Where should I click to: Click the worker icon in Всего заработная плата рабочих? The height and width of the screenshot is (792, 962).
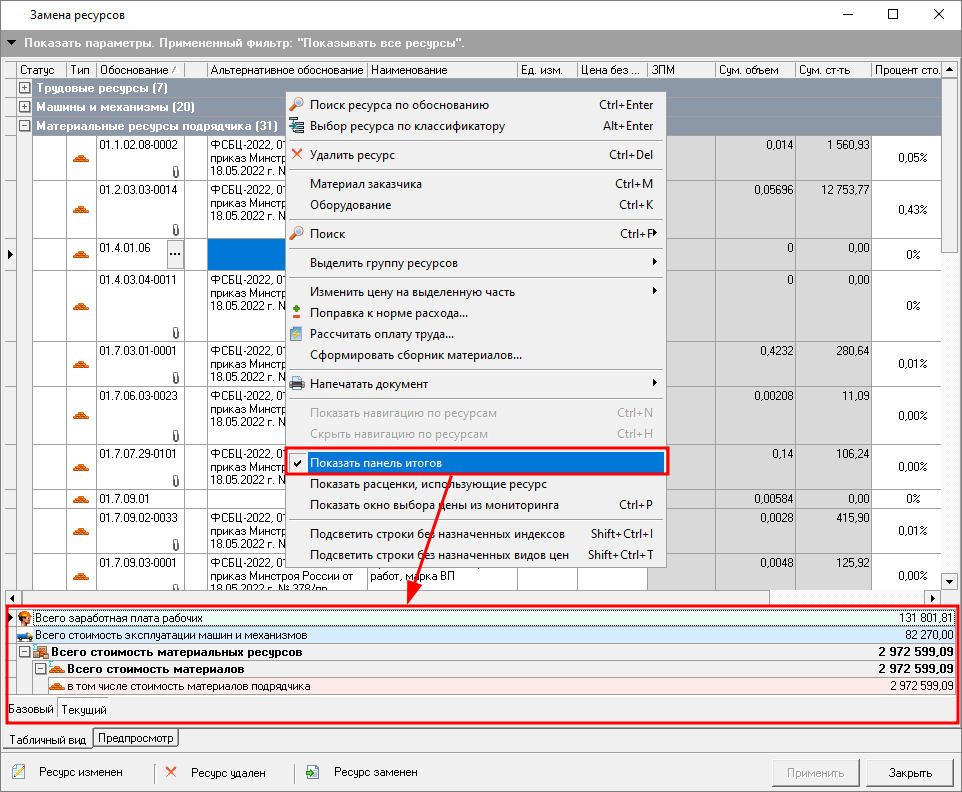coord(25,618)
